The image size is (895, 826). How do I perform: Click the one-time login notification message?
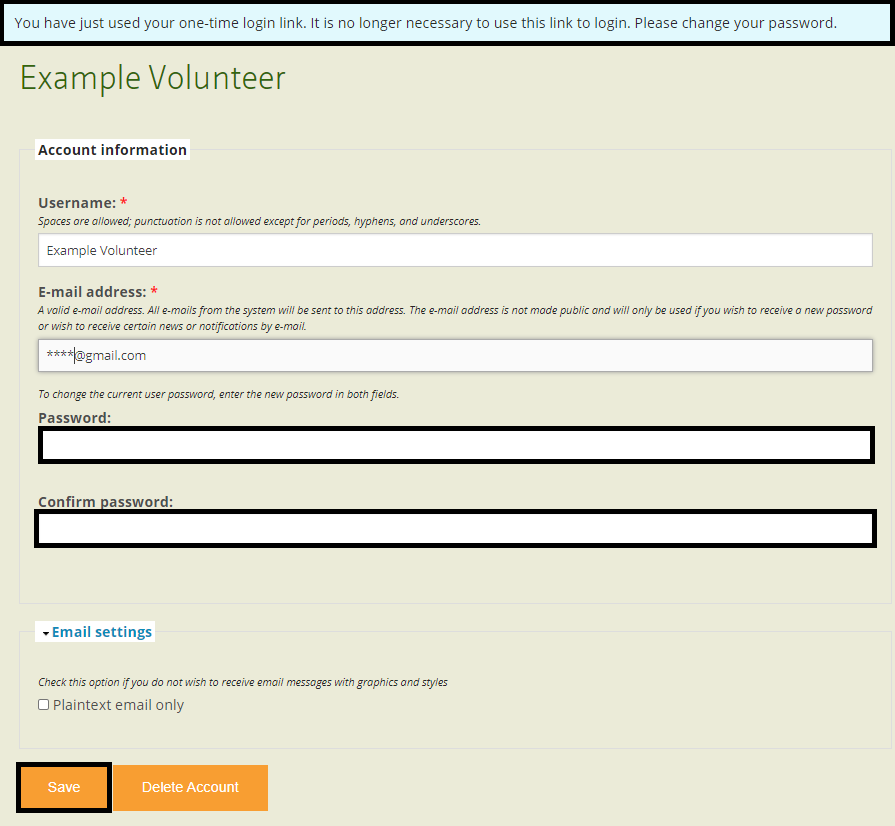pyautogui.click(x=425, y=22)
